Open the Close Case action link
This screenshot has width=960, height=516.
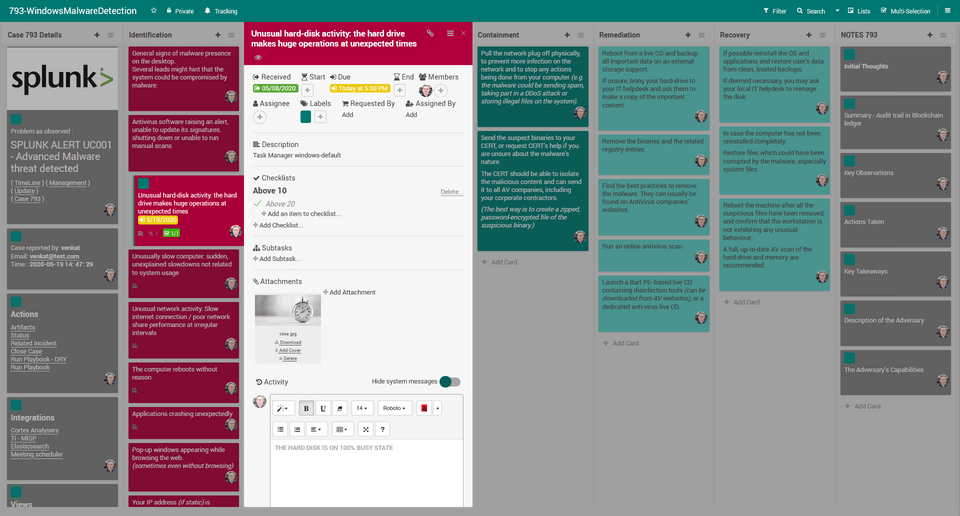(x=26, y=351)
